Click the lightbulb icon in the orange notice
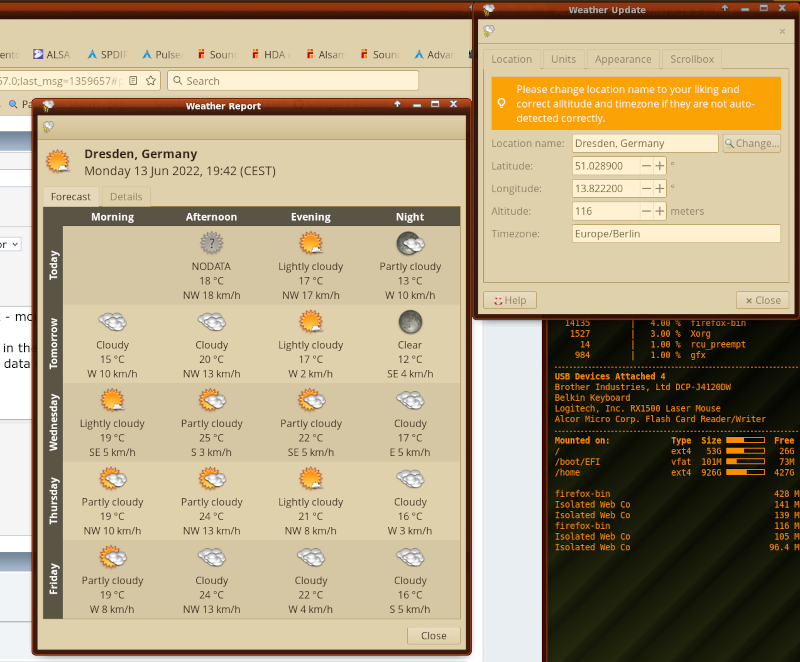This screenshot has height=662, width=800. tap(502, 102)
